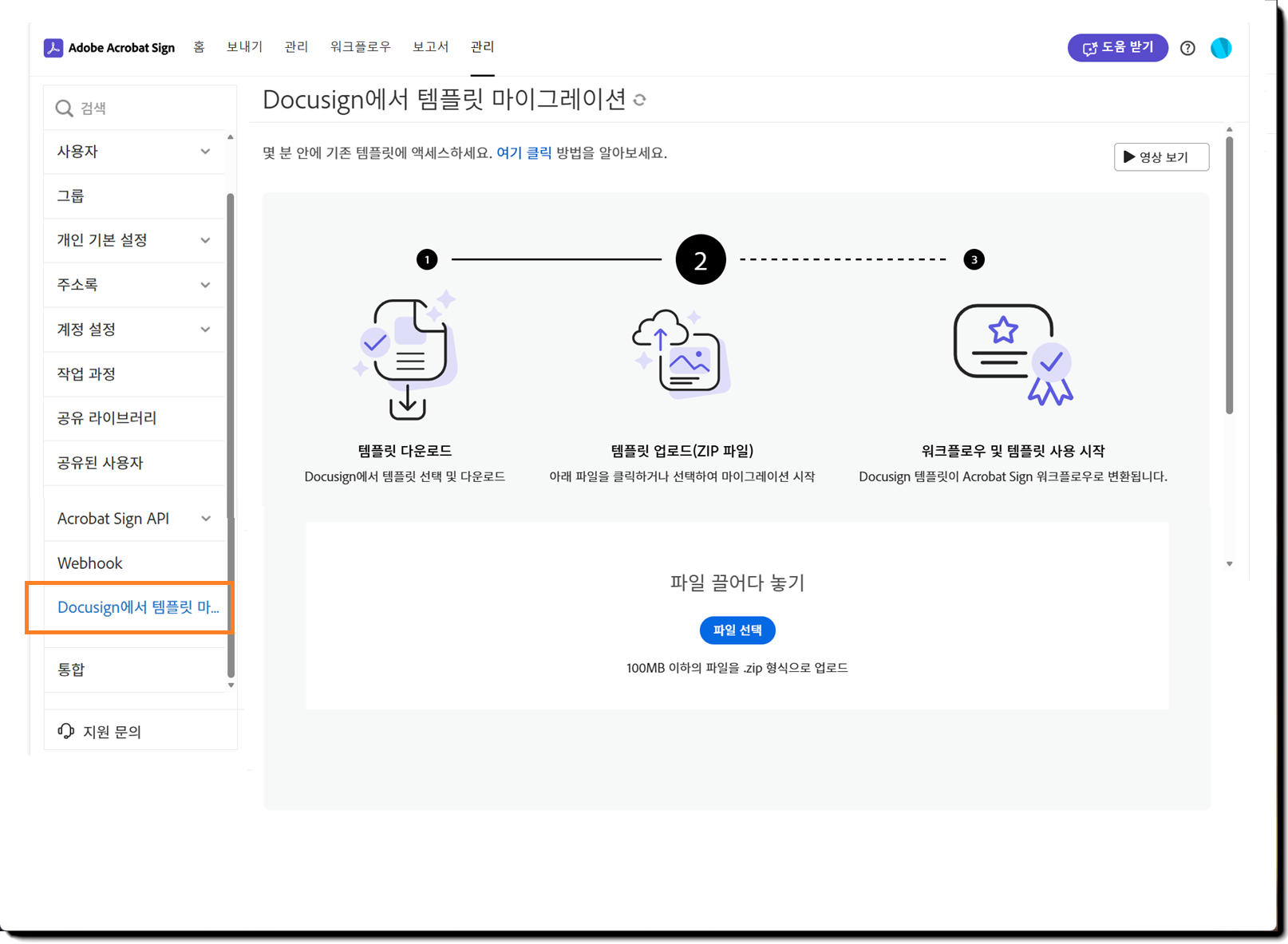The height and width of the screenshot is (944, 1288).
Task: Open the 워크플로우 menu item
Action: coord(360,46)
